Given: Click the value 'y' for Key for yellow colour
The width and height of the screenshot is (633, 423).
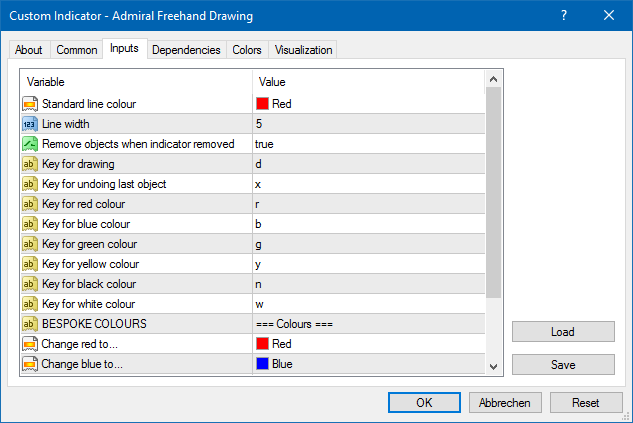Looking at the screenshot, I should (x=258, y=264).
